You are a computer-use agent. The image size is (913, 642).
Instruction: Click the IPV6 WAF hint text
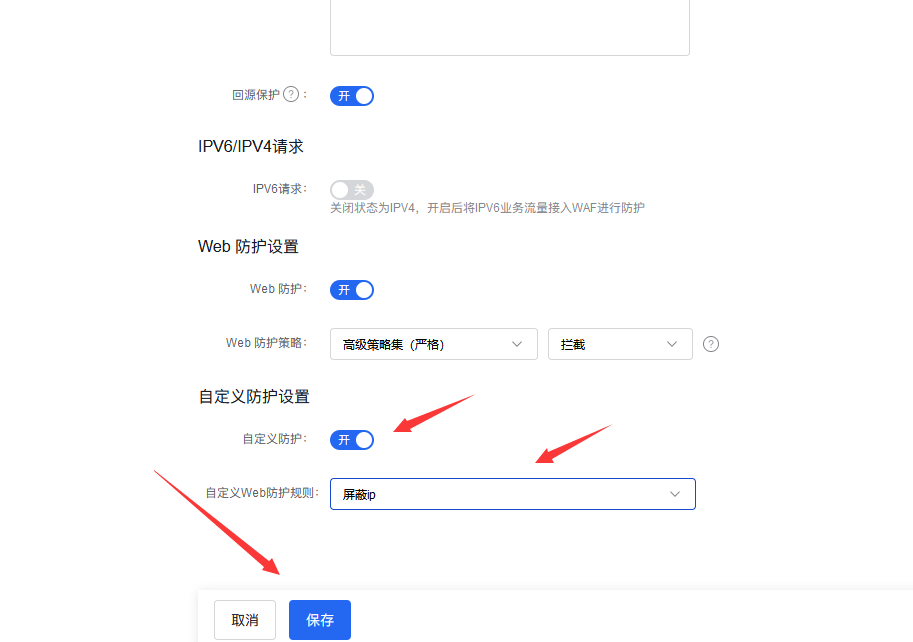click(x=487, y=208)
